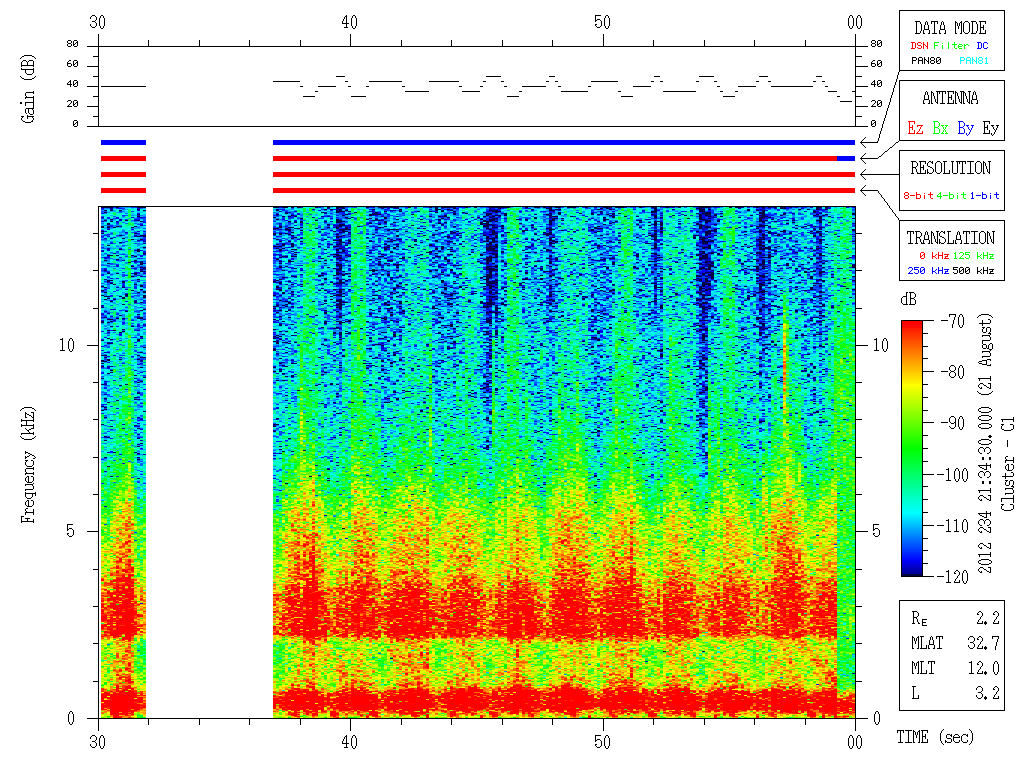Click the 50 label on top time axis

point(602,22)
